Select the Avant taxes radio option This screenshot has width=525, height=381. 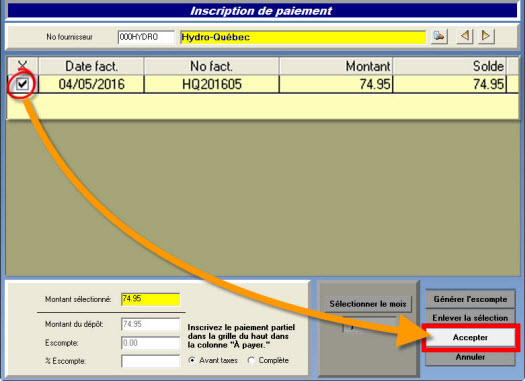[192, 361]
